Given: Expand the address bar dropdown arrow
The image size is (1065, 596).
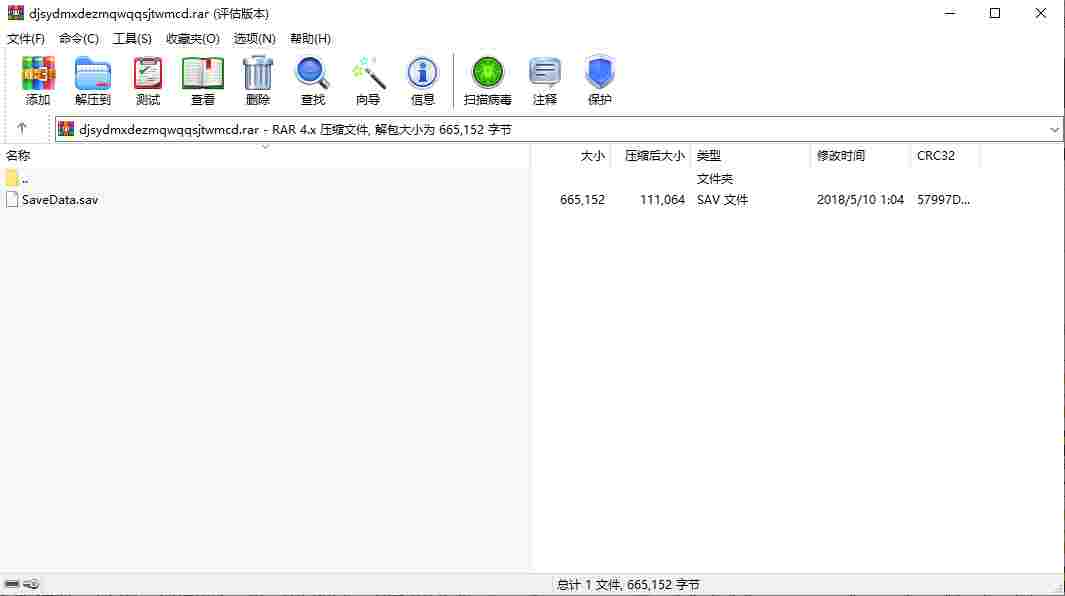Looking at the screenshot, I should 1054,129.
